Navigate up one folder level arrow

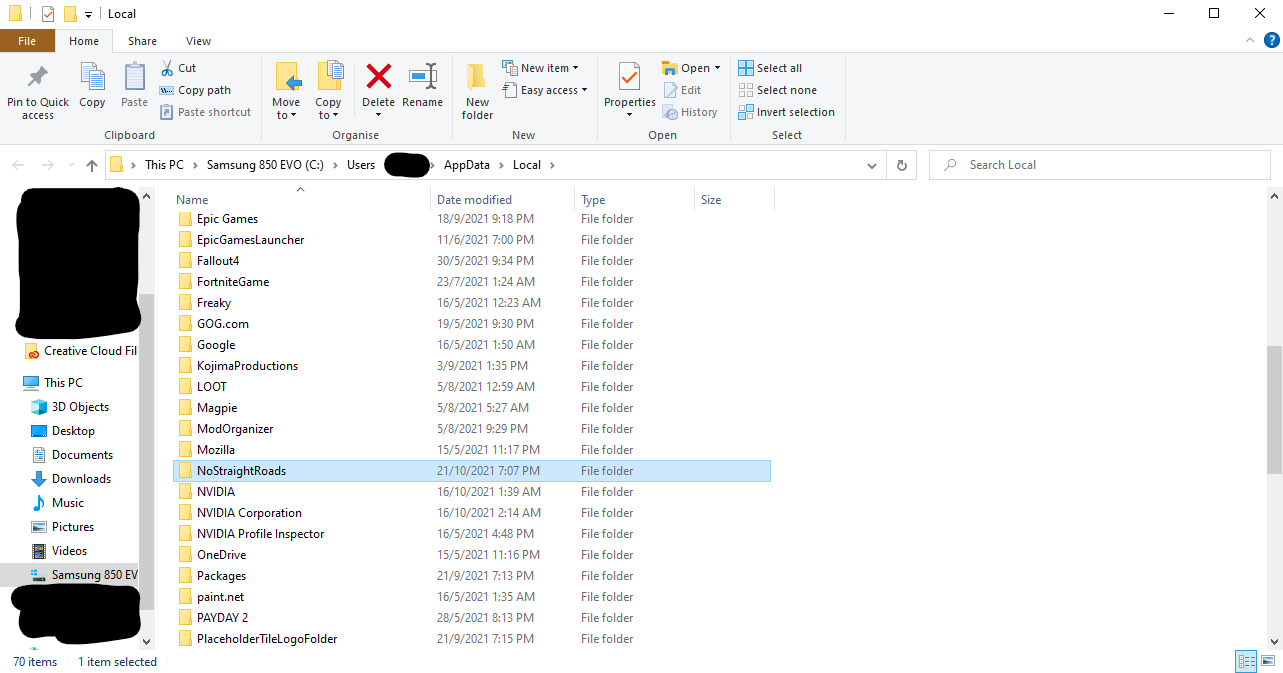pyautogui.click(x=92, y=166)
